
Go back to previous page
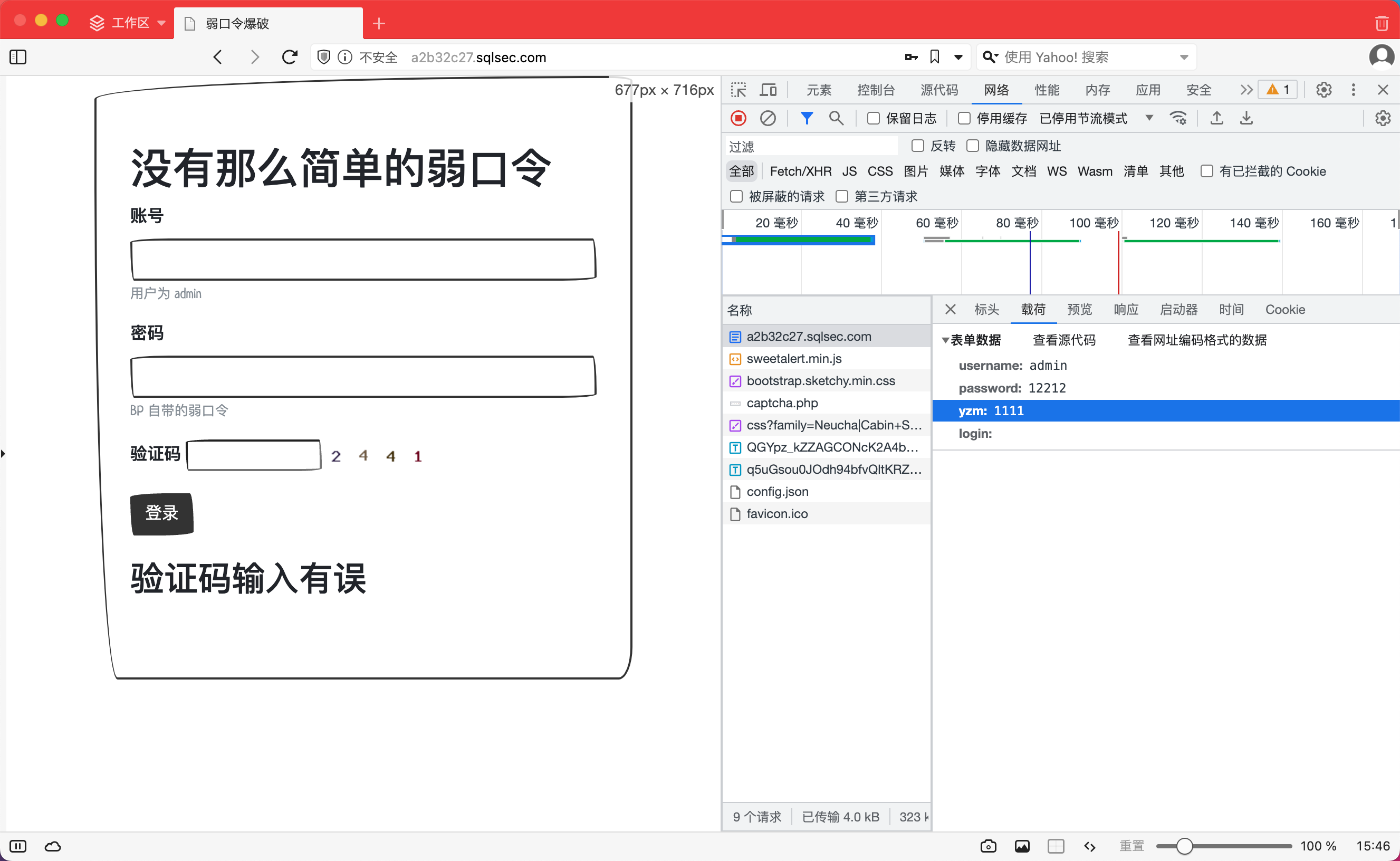(217, 57)
